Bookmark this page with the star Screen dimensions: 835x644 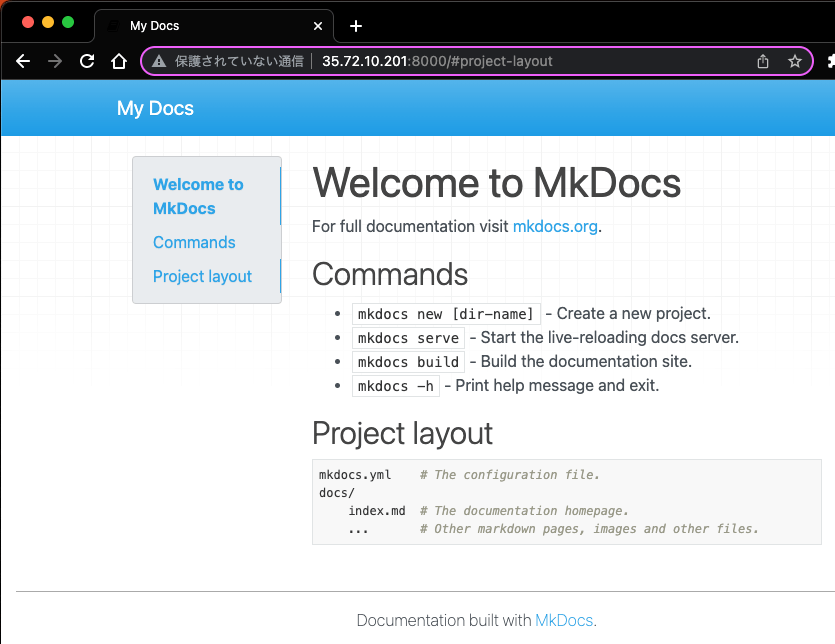[795, 61]
